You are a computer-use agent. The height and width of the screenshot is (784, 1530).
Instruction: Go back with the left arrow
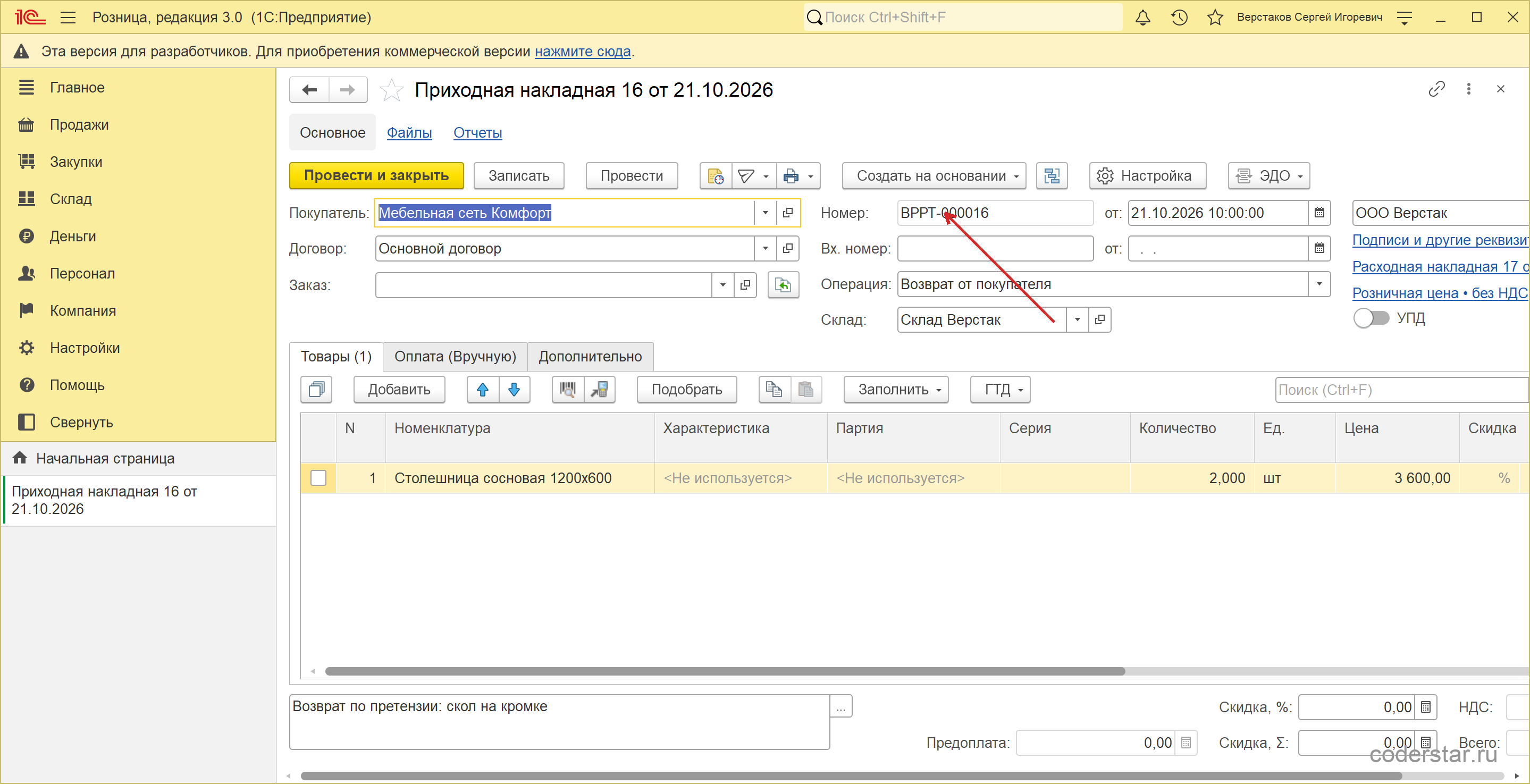click(x=309, y=90)
